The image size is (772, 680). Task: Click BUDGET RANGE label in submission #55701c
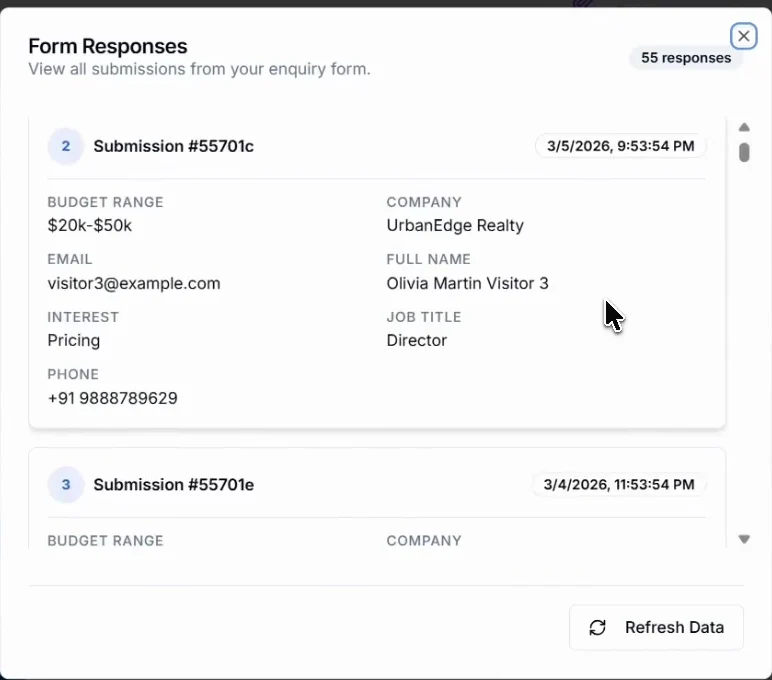(105, 202)
